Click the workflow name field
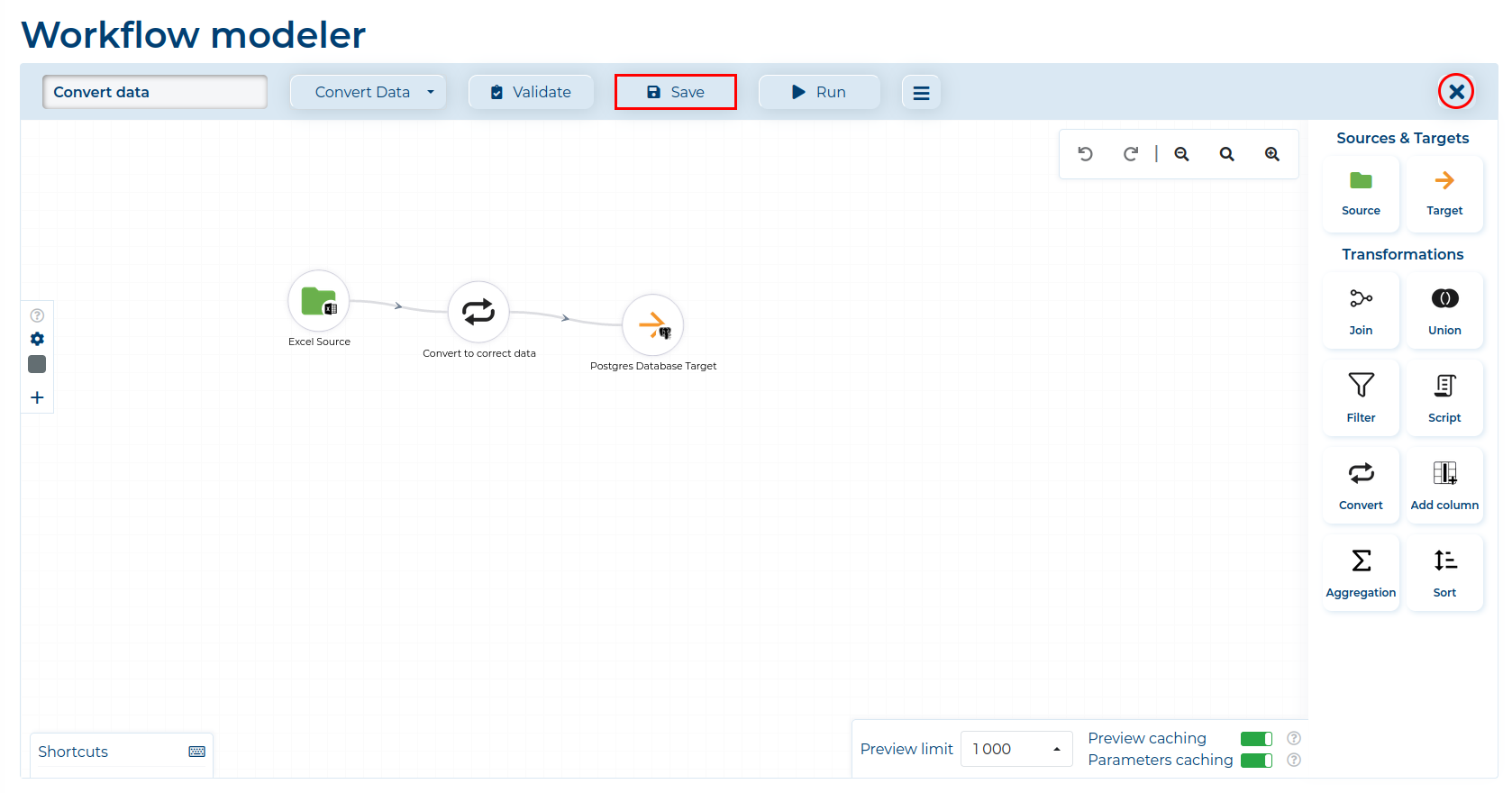The height and width of the screenshot is (793, 1512). pyautogui.click(x=155, y=92)
